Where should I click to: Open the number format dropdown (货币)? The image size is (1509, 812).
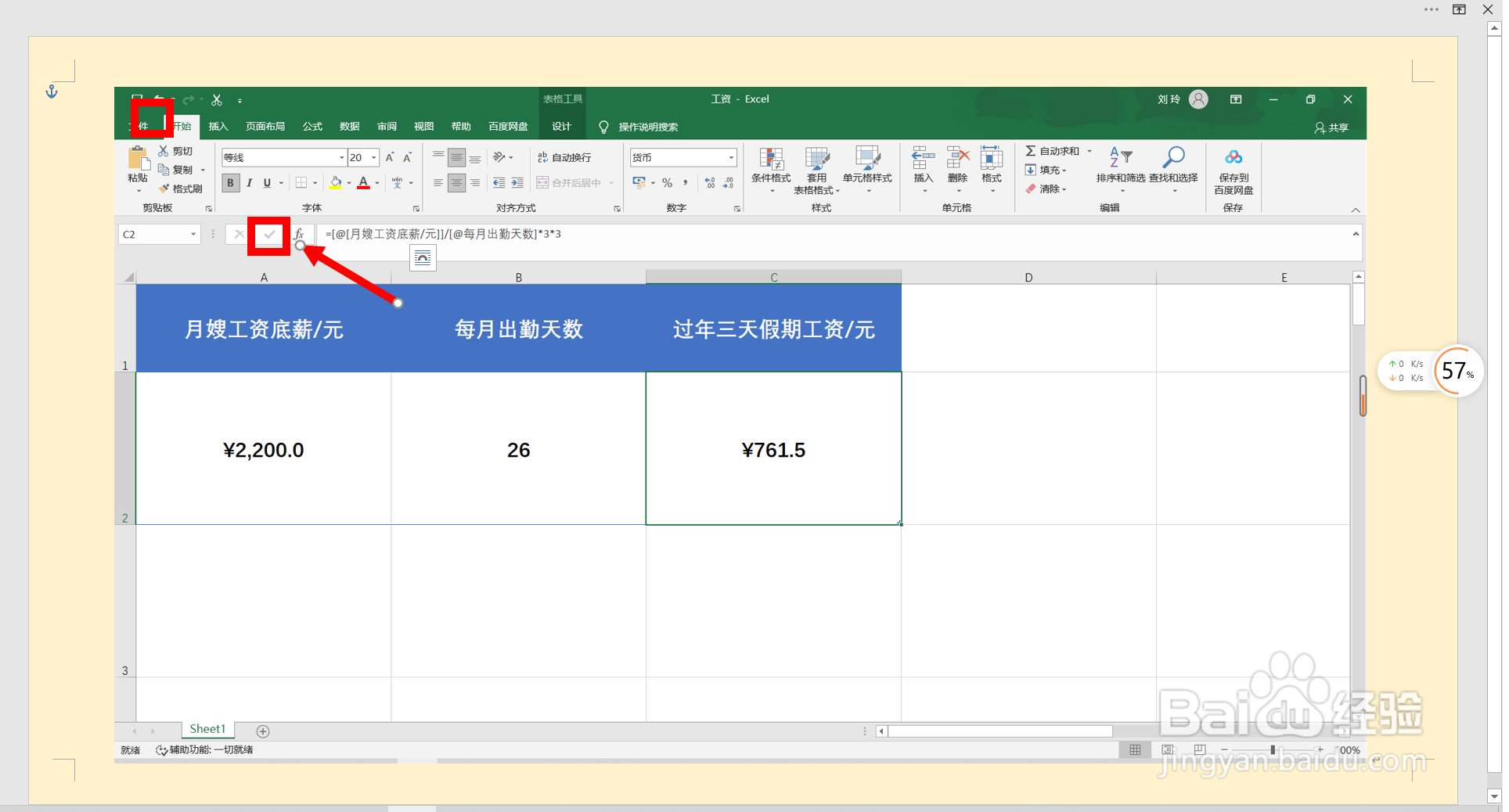pos(731,157)
